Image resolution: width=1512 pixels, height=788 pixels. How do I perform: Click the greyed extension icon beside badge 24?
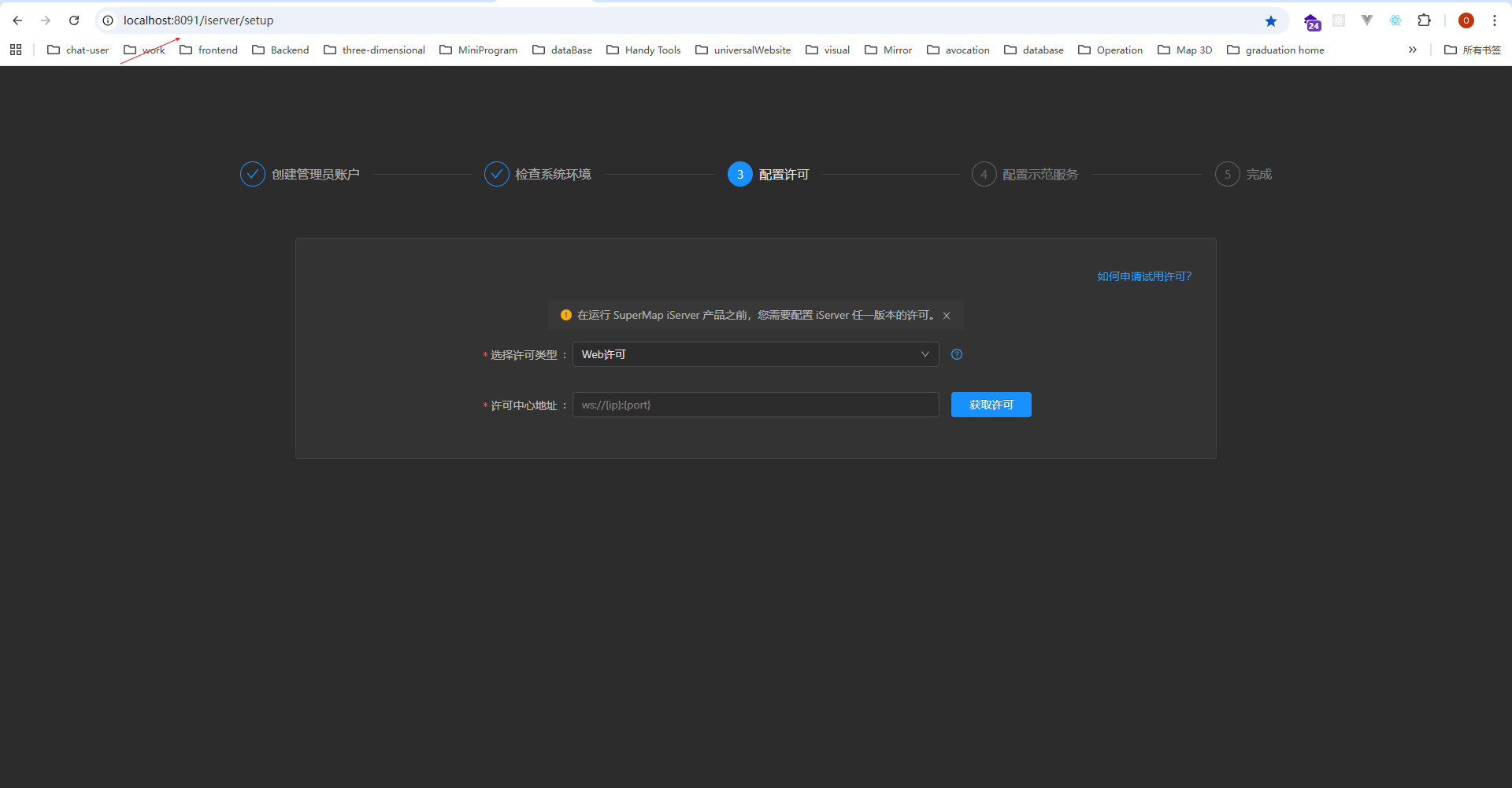[1339, 20]
